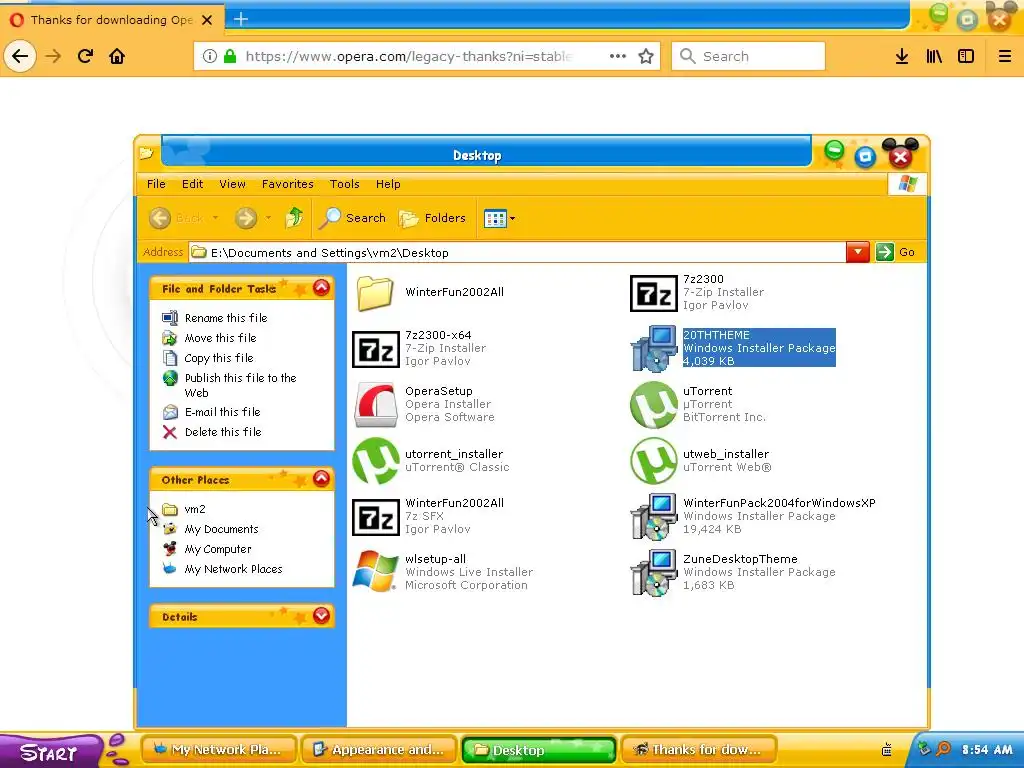Select the 7z2300-x64 installer icon

pos(376,349)
